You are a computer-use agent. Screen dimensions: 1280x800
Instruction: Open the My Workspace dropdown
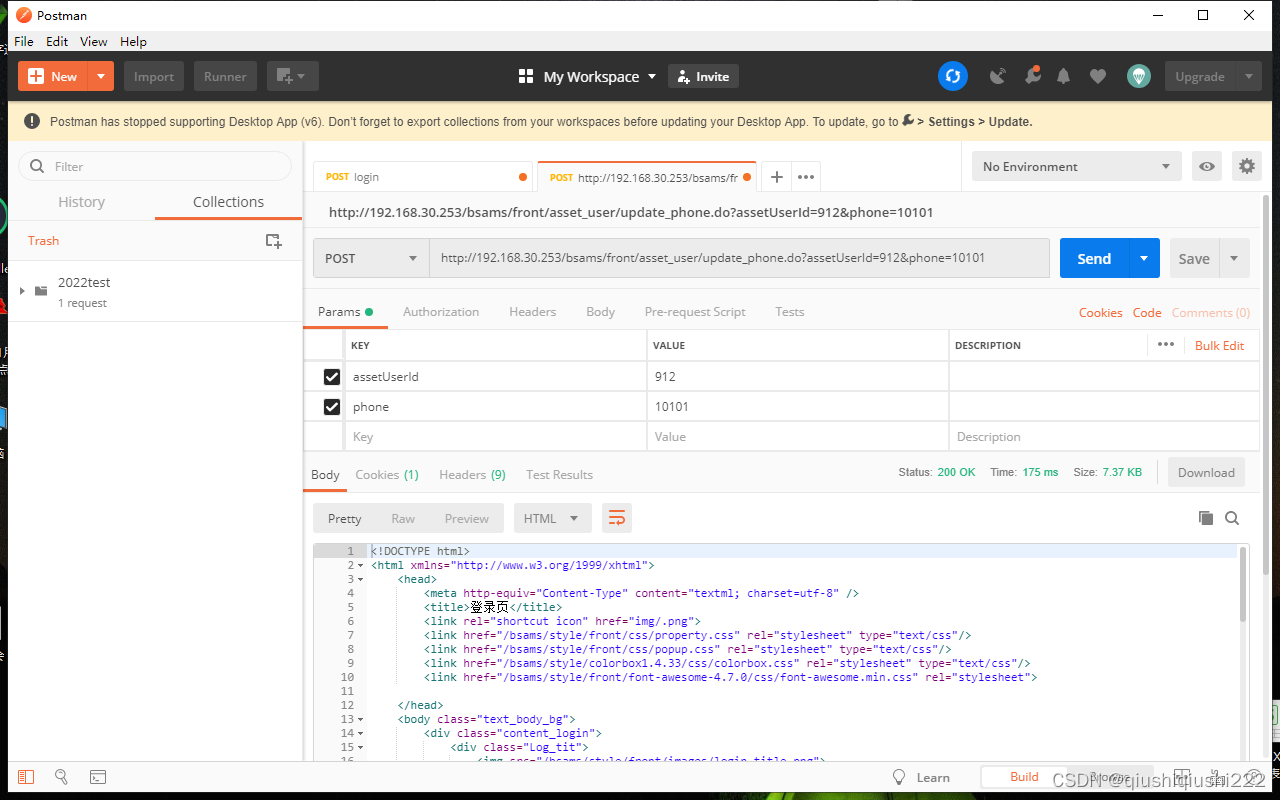(x=588, y=76)
